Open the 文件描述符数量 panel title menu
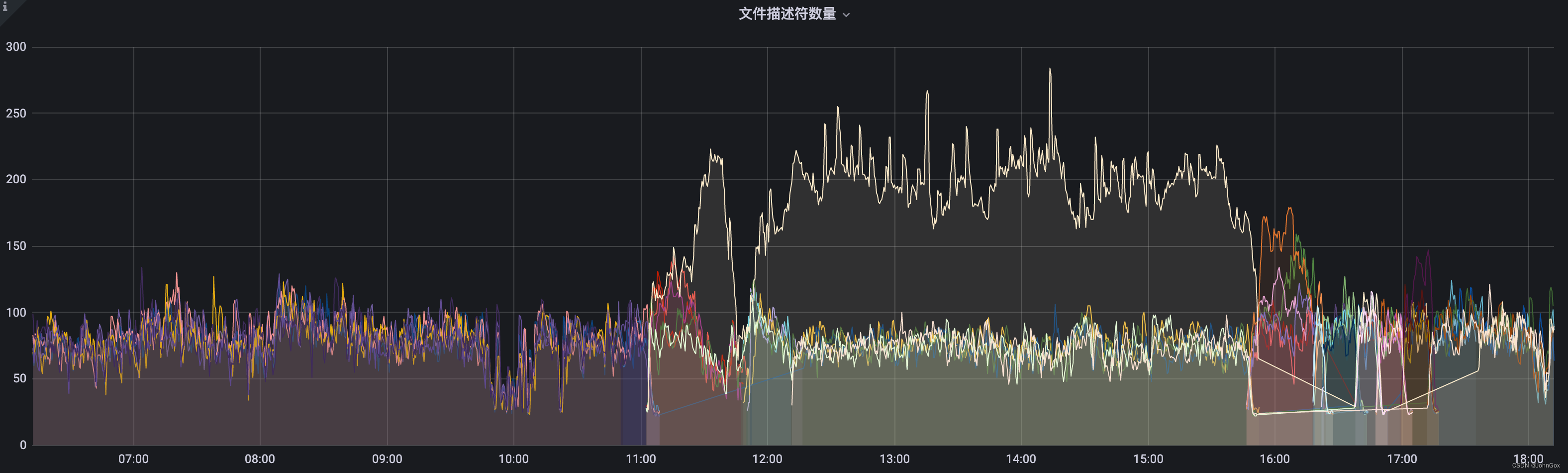 tap(787, 14)
